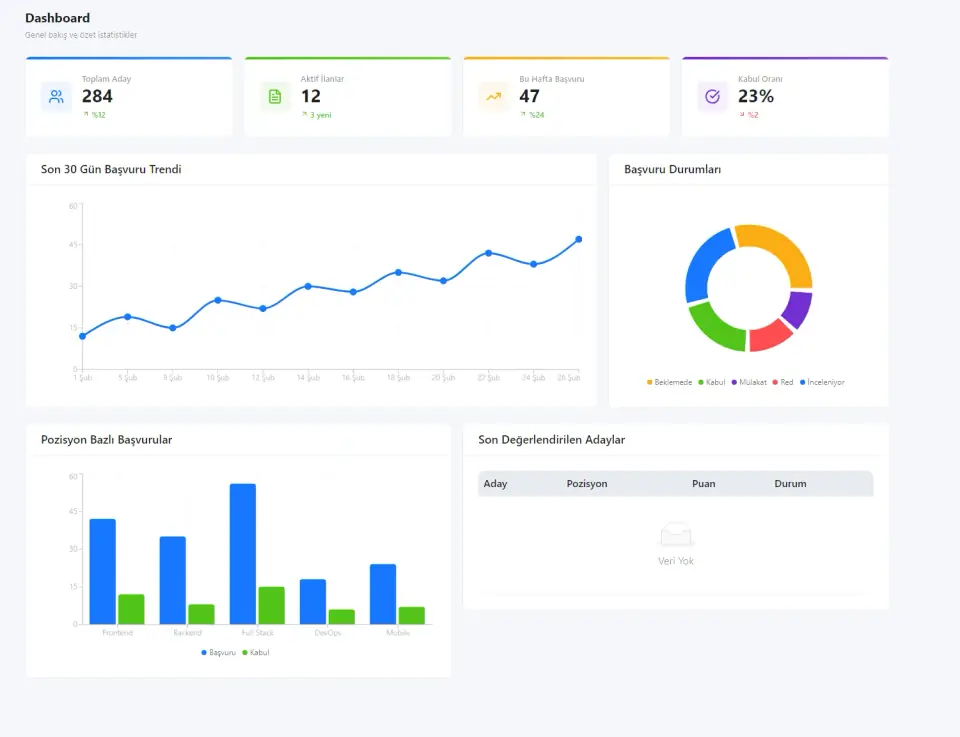The width and height of the screenshot is (960, 737).
Task: Toggle İnceleniyor legend item in donut chart
Action: [822, 382]
